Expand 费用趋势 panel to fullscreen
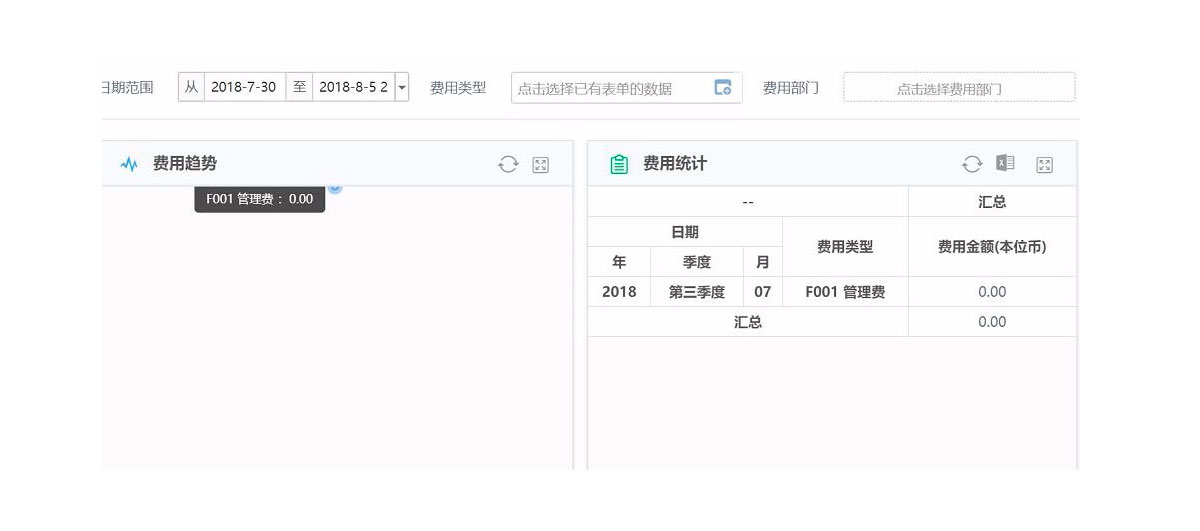This screenshot has height=531, width=1200. 541,165
